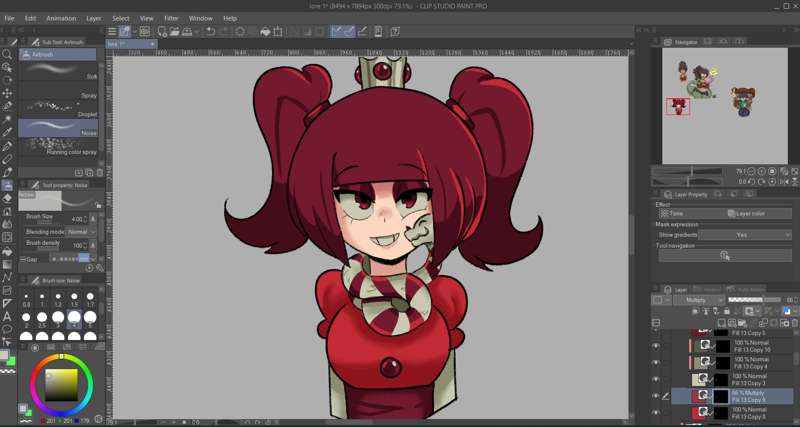800x427 pixels.
Task: Open the Window menu
Action: (x=201, y=18)
